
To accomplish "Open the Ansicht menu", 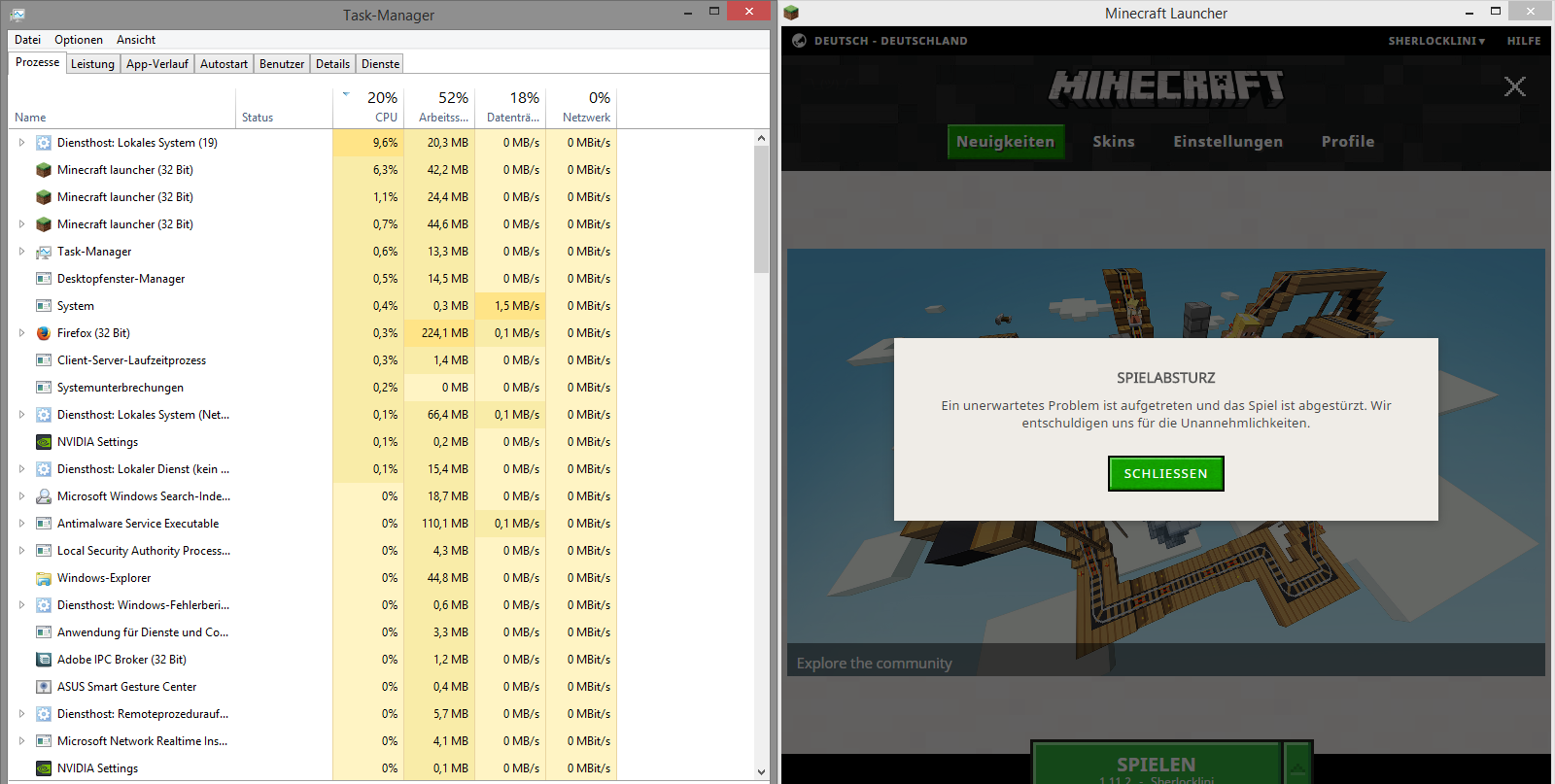I will point(136,40).
